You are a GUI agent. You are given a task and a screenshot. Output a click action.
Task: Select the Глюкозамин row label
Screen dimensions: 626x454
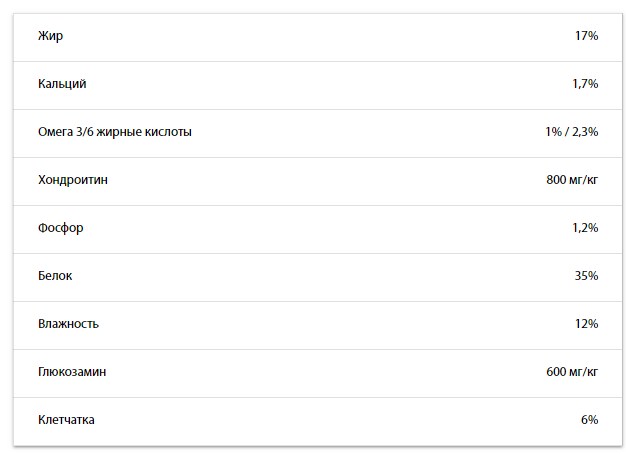pos(71,372)
